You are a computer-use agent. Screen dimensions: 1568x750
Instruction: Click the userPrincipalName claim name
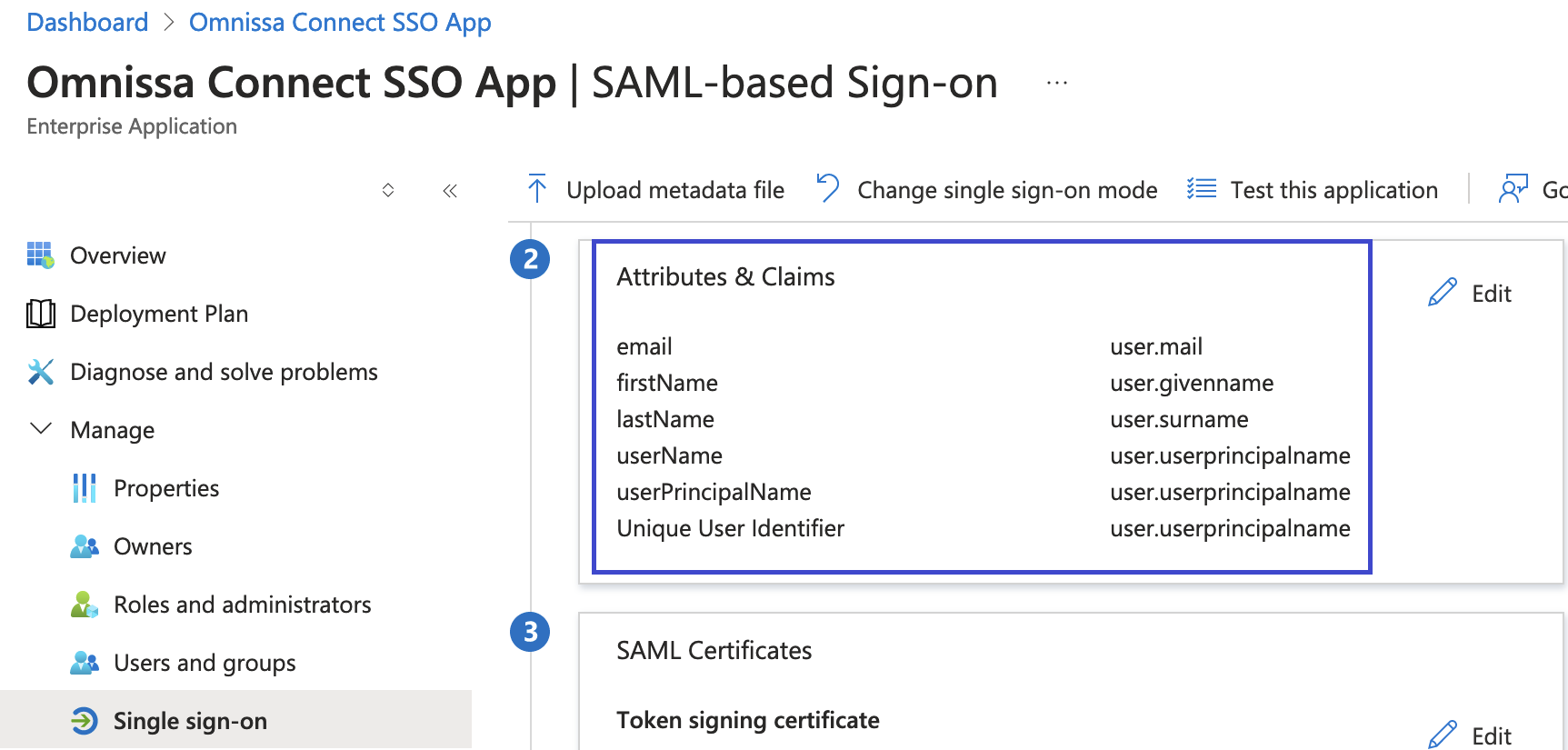click(x=714, y=493)
